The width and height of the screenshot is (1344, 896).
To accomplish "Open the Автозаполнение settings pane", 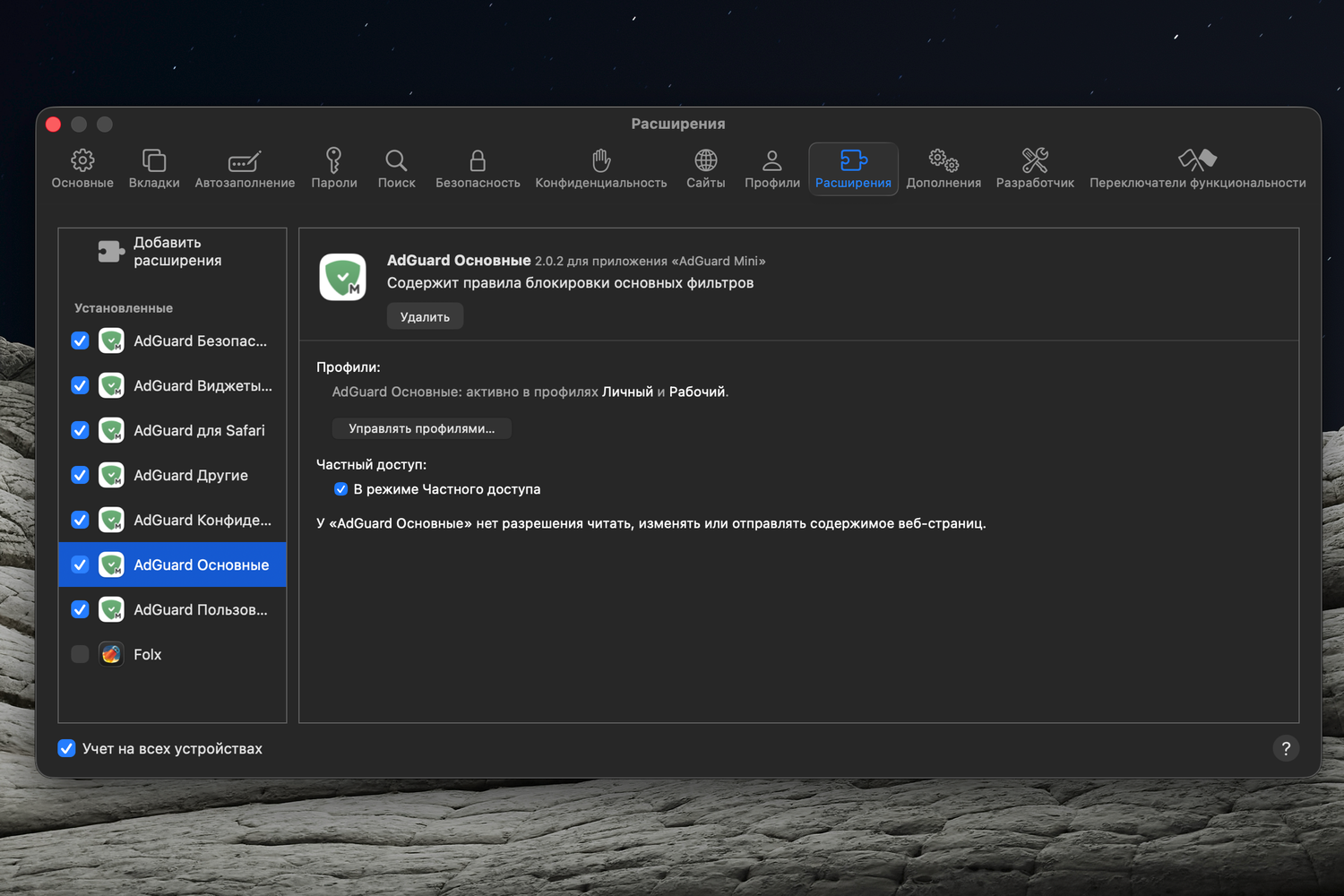I will tap(245, 168).
